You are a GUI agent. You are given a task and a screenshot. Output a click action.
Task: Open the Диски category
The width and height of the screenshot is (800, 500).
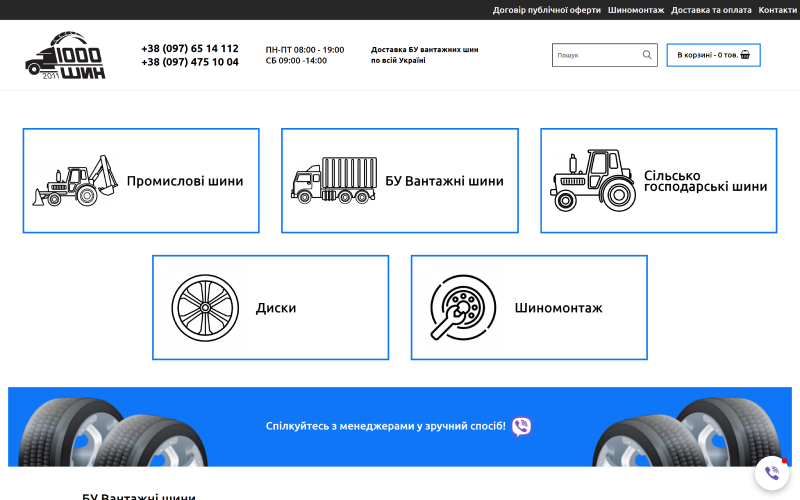point(270,308)
